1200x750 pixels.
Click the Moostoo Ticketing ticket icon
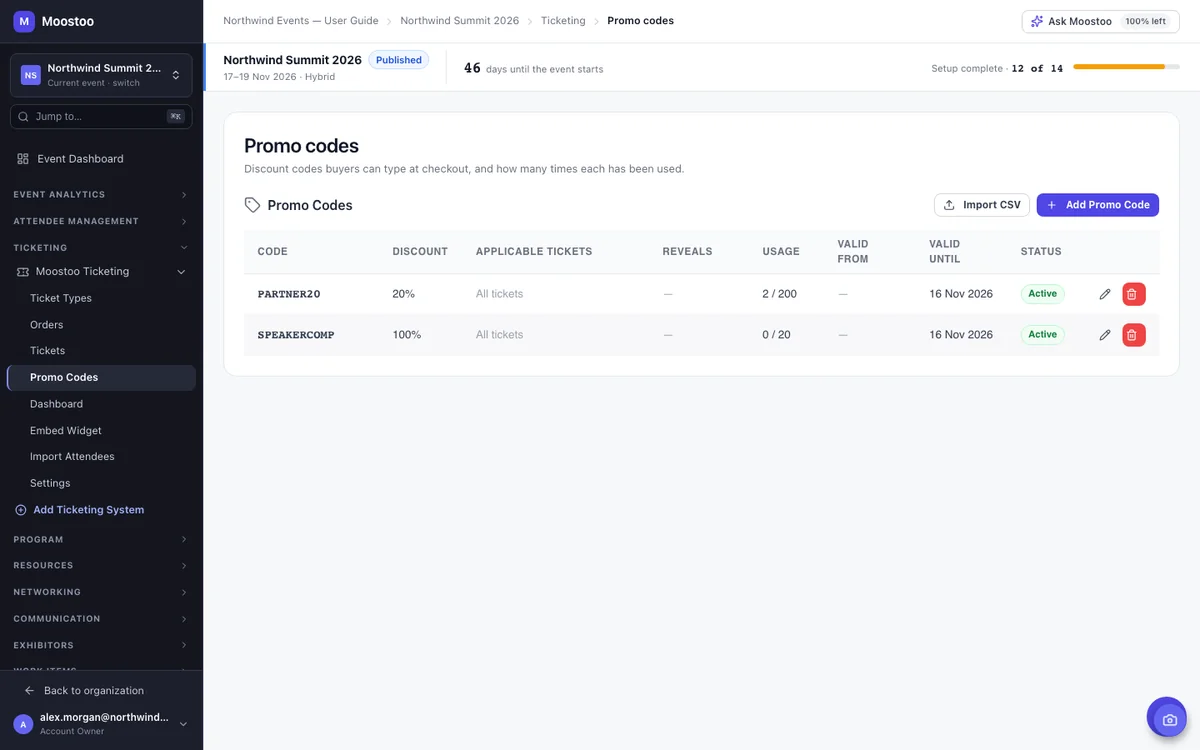click(22, 271)
